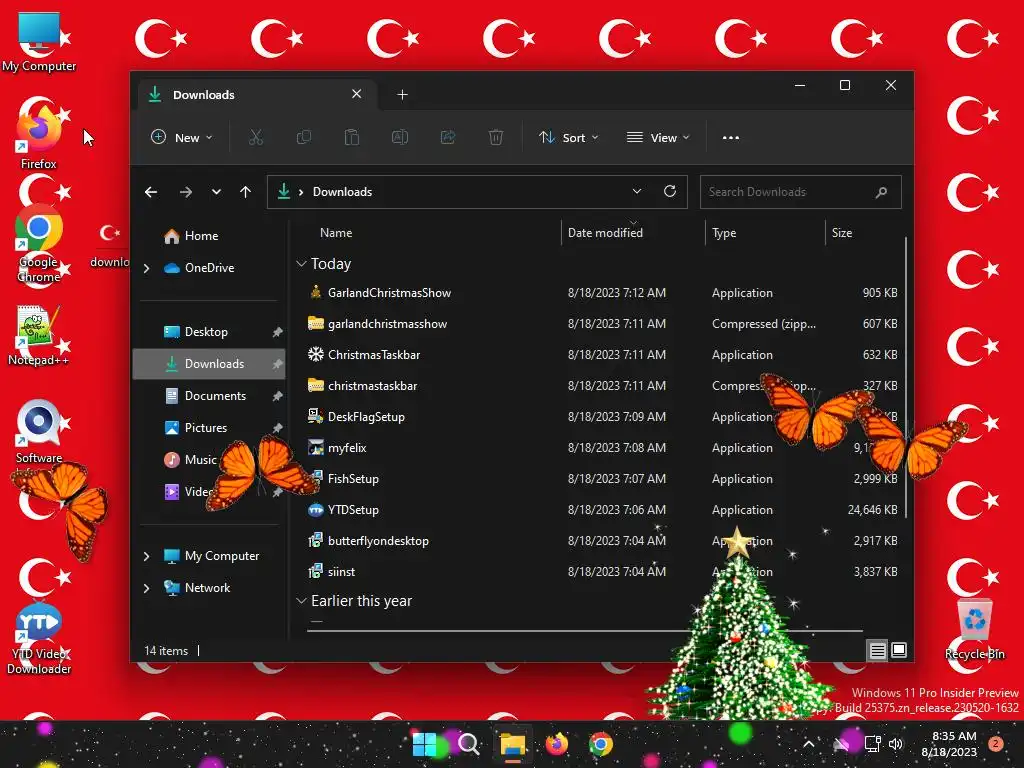The width and height of the screenshot is (1024, 768).
Task: Expand My Computer in navigation pane
Action: click(146, 556)
